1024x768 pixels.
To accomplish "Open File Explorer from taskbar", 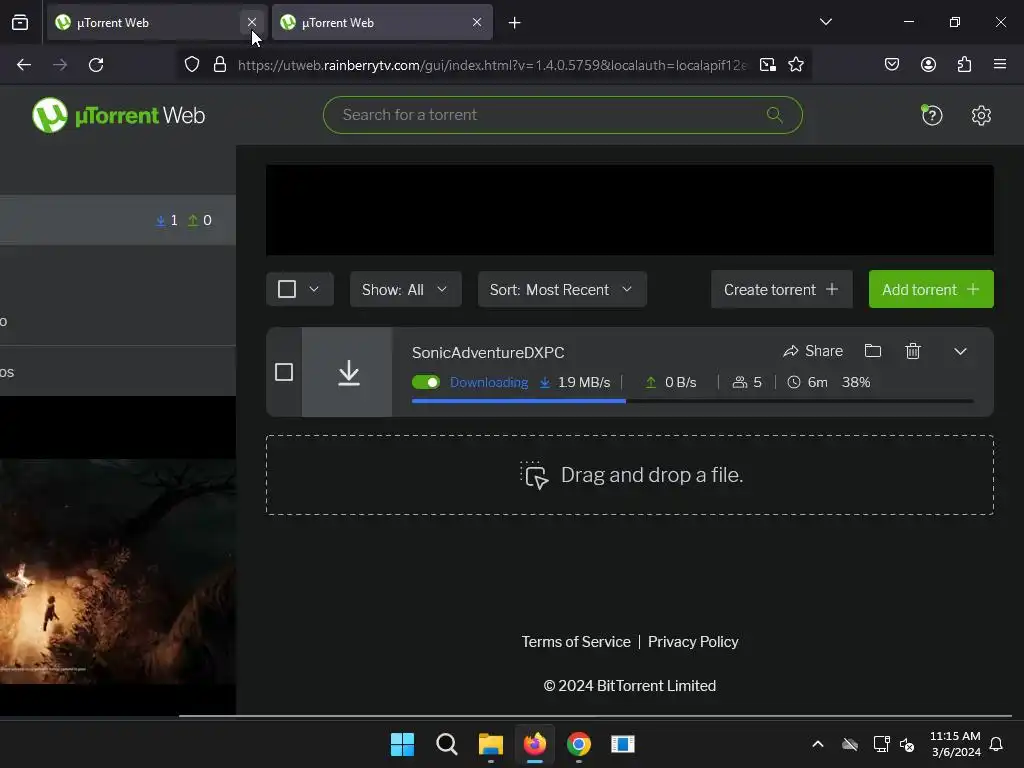I will [490, 744].
